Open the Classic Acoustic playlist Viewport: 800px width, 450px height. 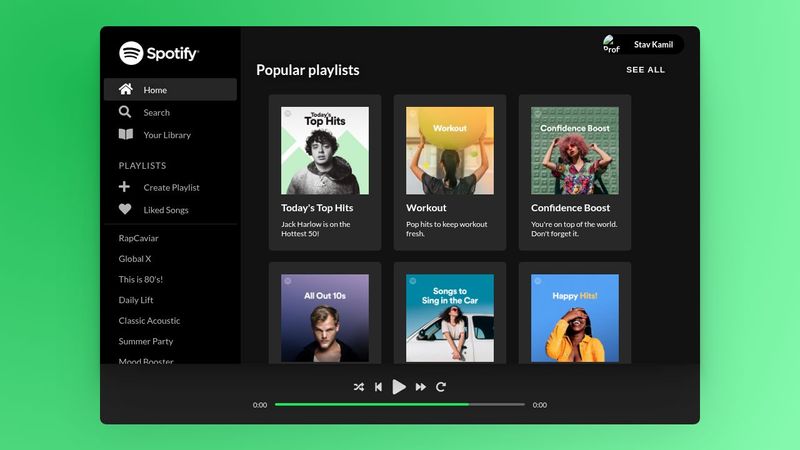pyautogui.click(x=149, y=320)
